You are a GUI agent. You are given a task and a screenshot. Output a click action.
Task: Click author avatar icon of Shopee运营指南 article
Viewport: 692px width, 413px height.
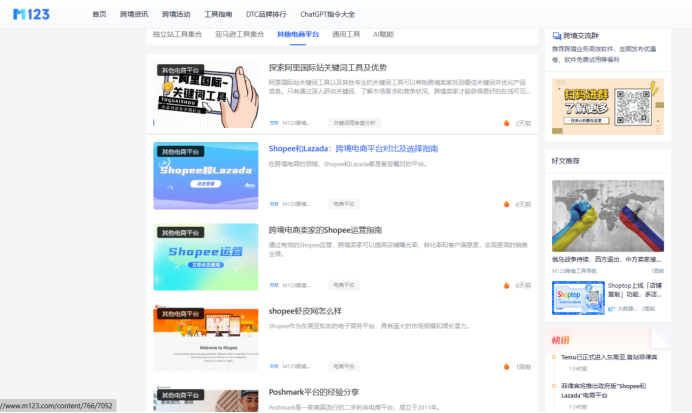coord(274,285)
